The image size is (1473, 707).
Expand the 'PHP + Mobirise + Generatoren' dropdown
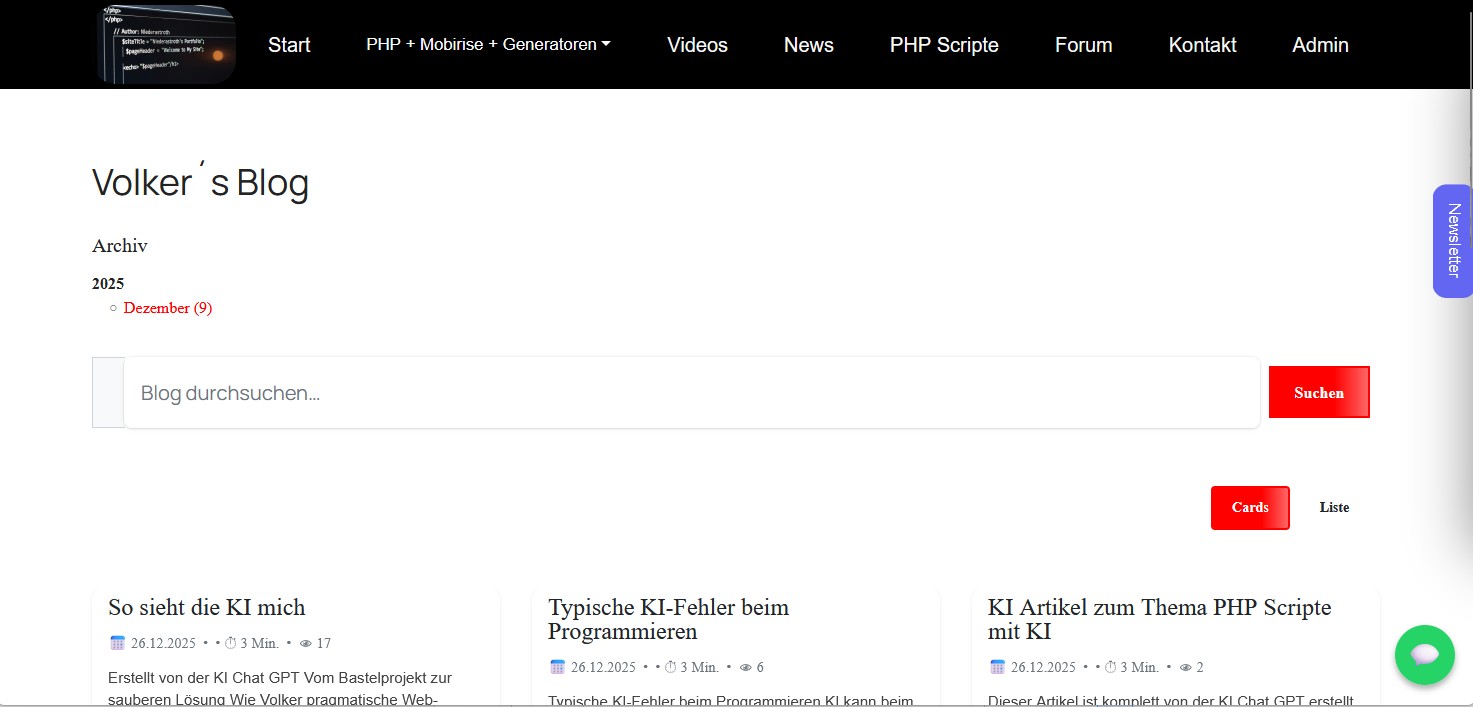488,44
